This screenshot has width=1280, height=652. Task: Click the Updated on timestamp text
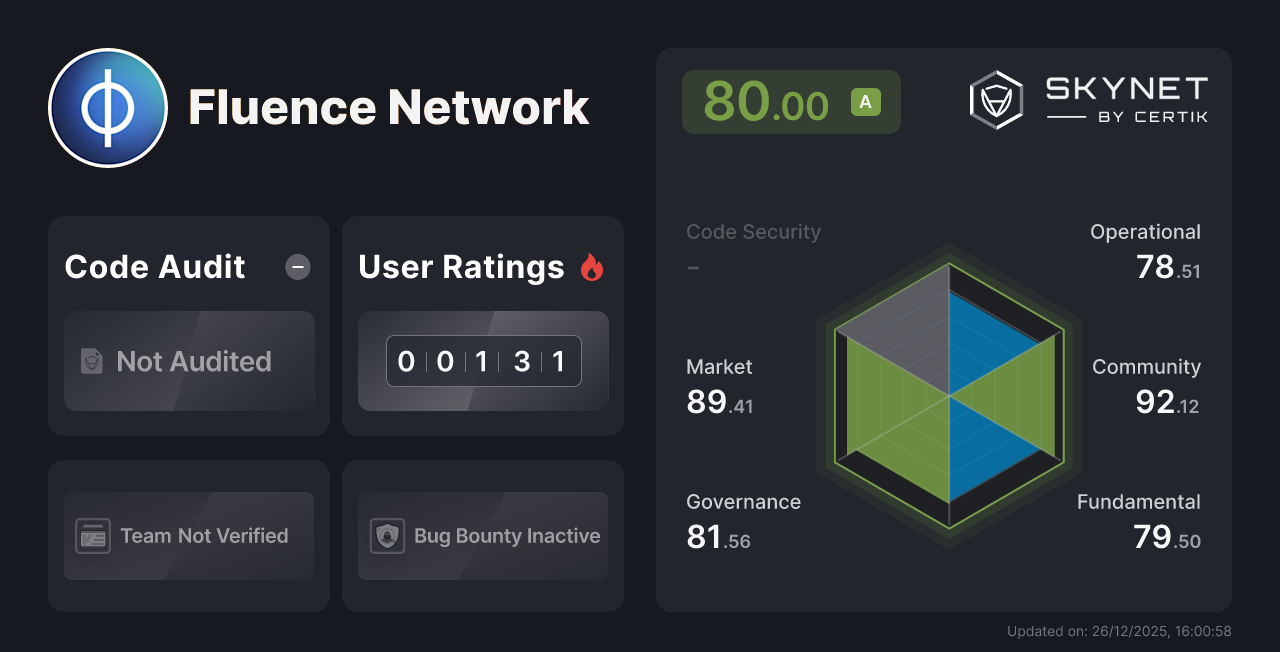(x=1121, y=631)
